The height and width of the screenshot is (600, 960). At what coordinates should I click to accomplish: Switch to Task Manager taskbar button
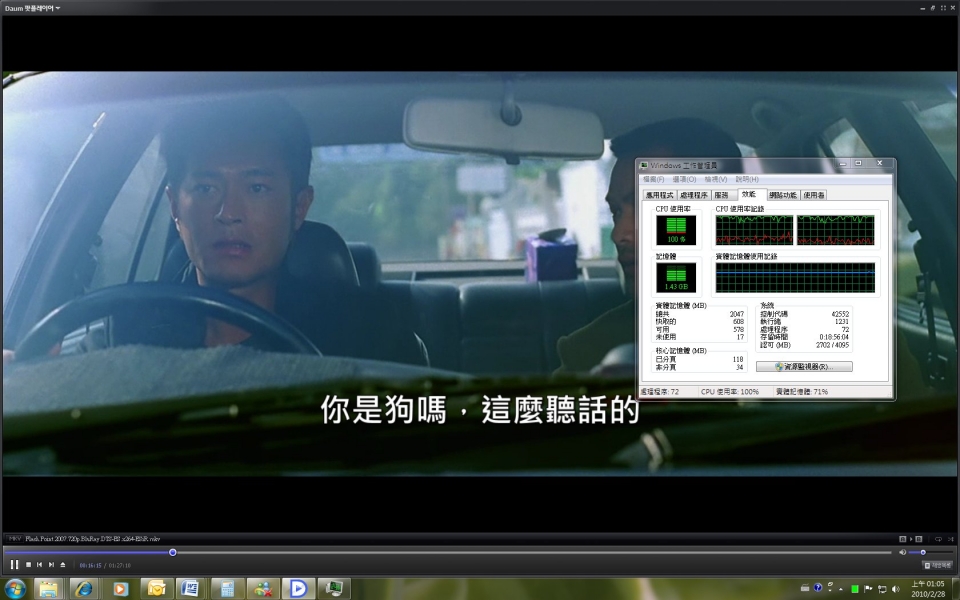point(334,589)
